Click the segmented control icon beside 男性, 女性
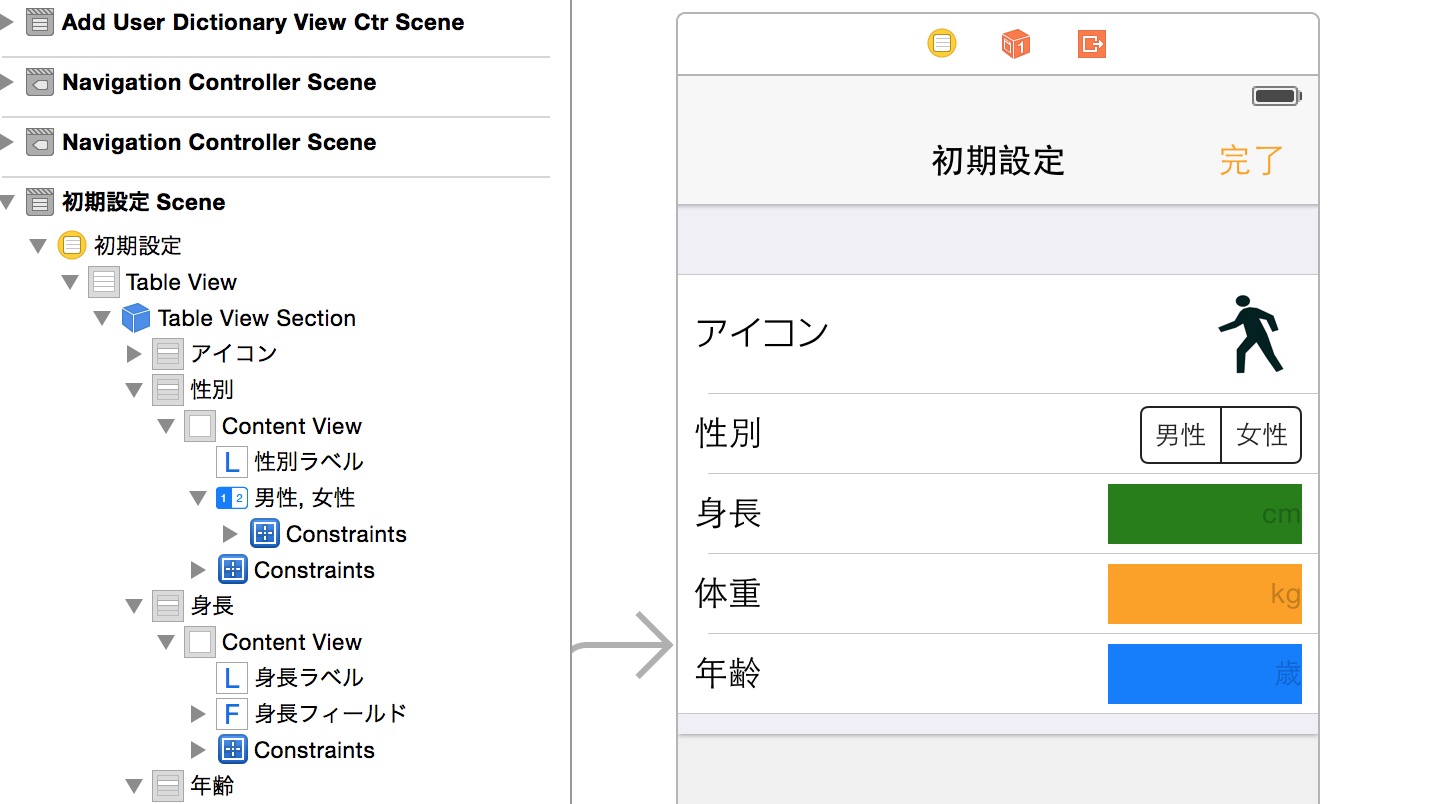The image size is (1456, 804). (231, 497)
